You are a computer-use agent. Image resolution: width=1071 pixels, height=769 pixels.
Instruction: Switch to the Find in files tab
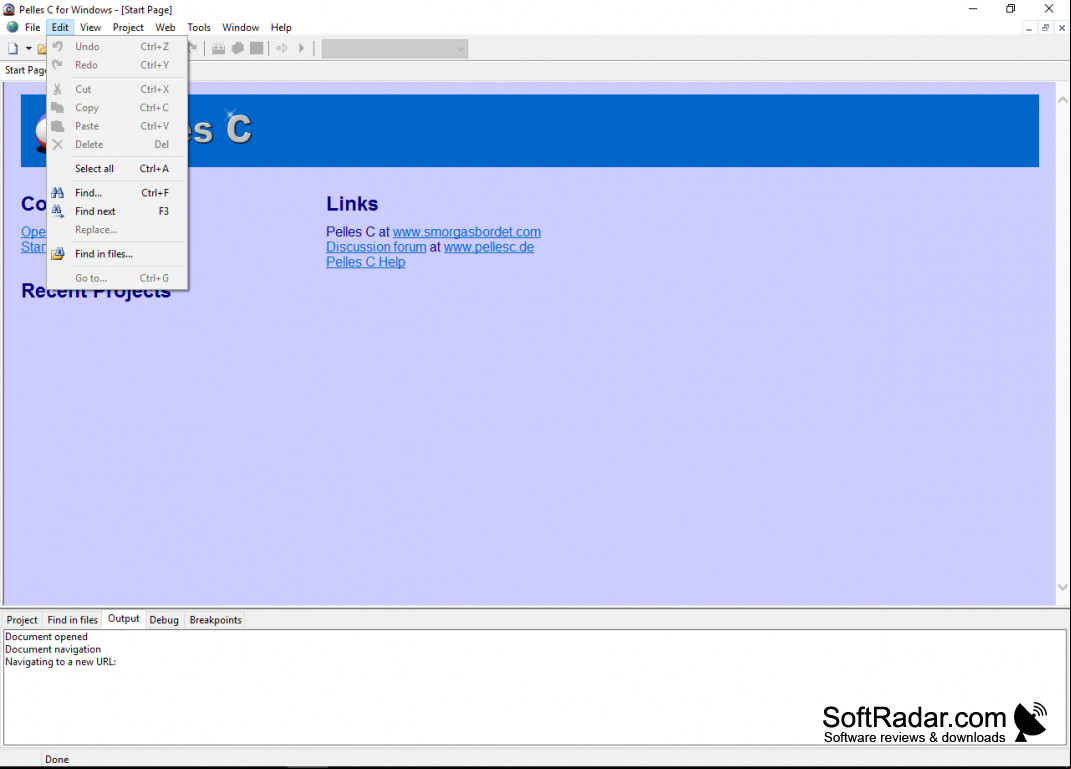[x=72, y=620]
